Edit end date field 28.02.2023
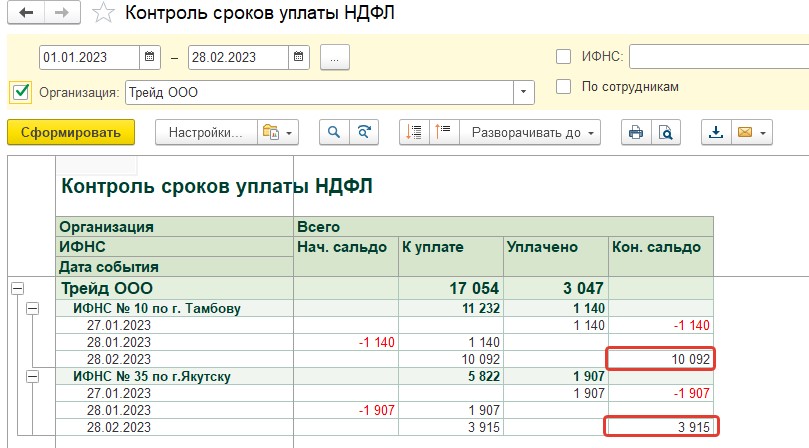Viewport: 809px width, 448px height. (238, 57)
